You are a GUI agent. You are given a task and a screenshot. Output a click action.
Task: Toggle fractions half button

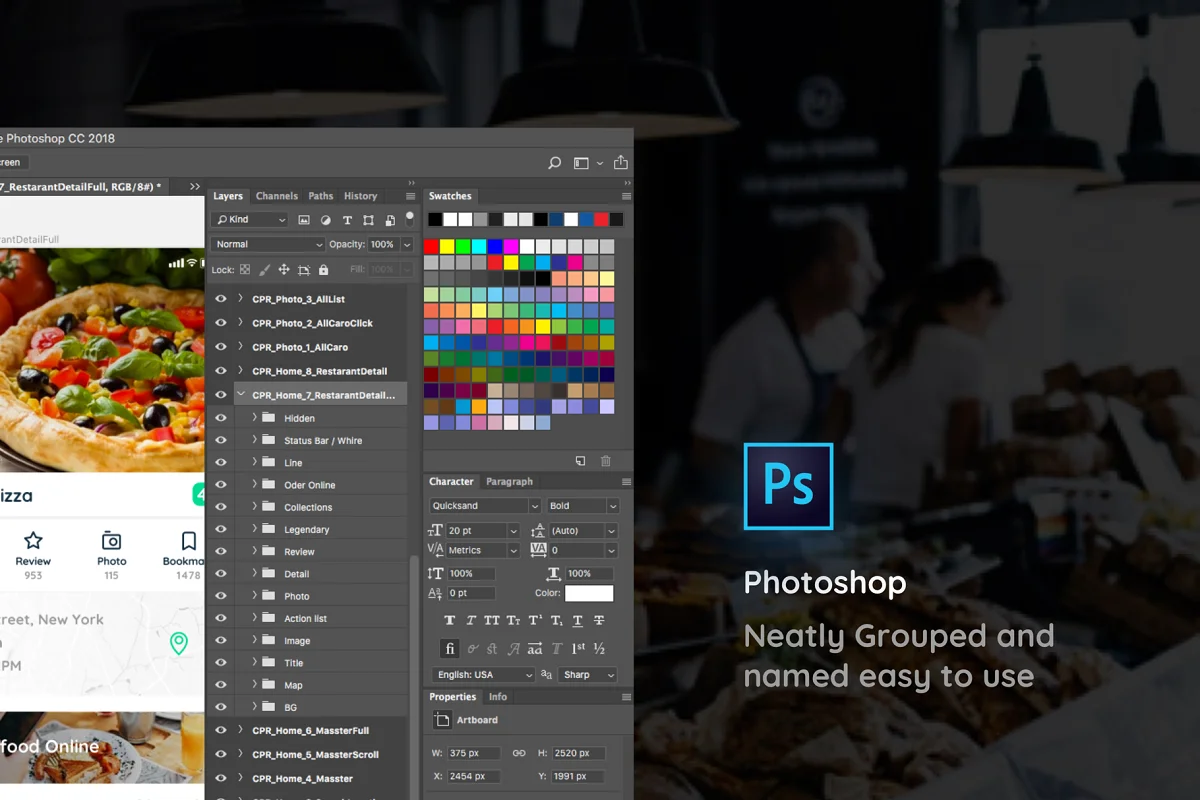click(599, 649)
